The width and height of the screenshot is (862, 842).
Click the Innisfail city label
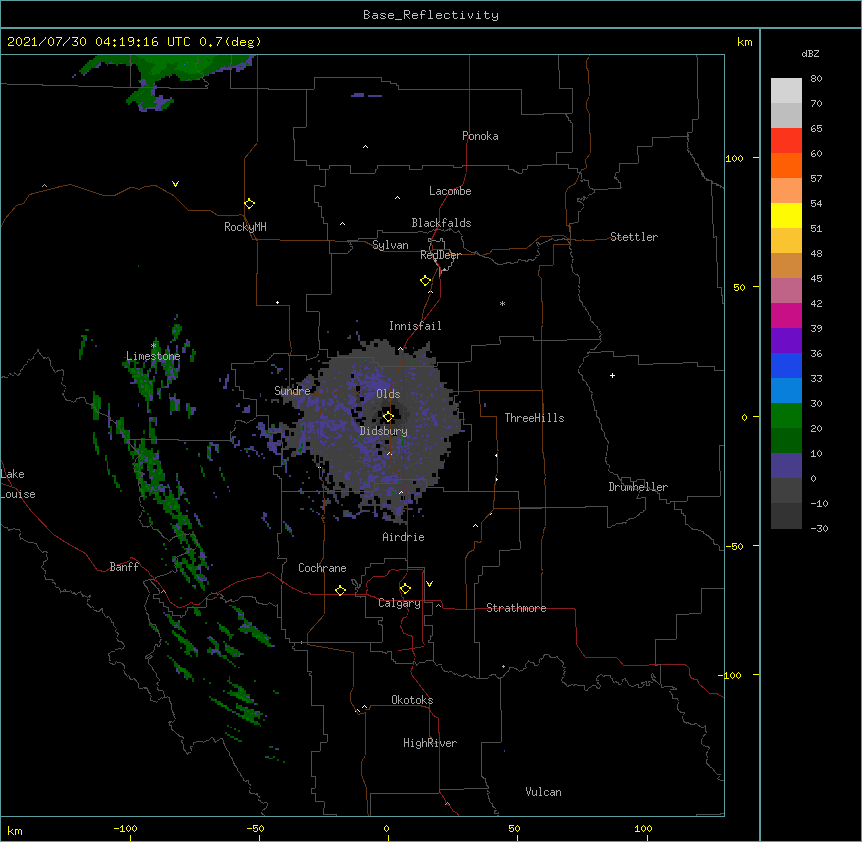pyautogui.click(x=415, y=326)
